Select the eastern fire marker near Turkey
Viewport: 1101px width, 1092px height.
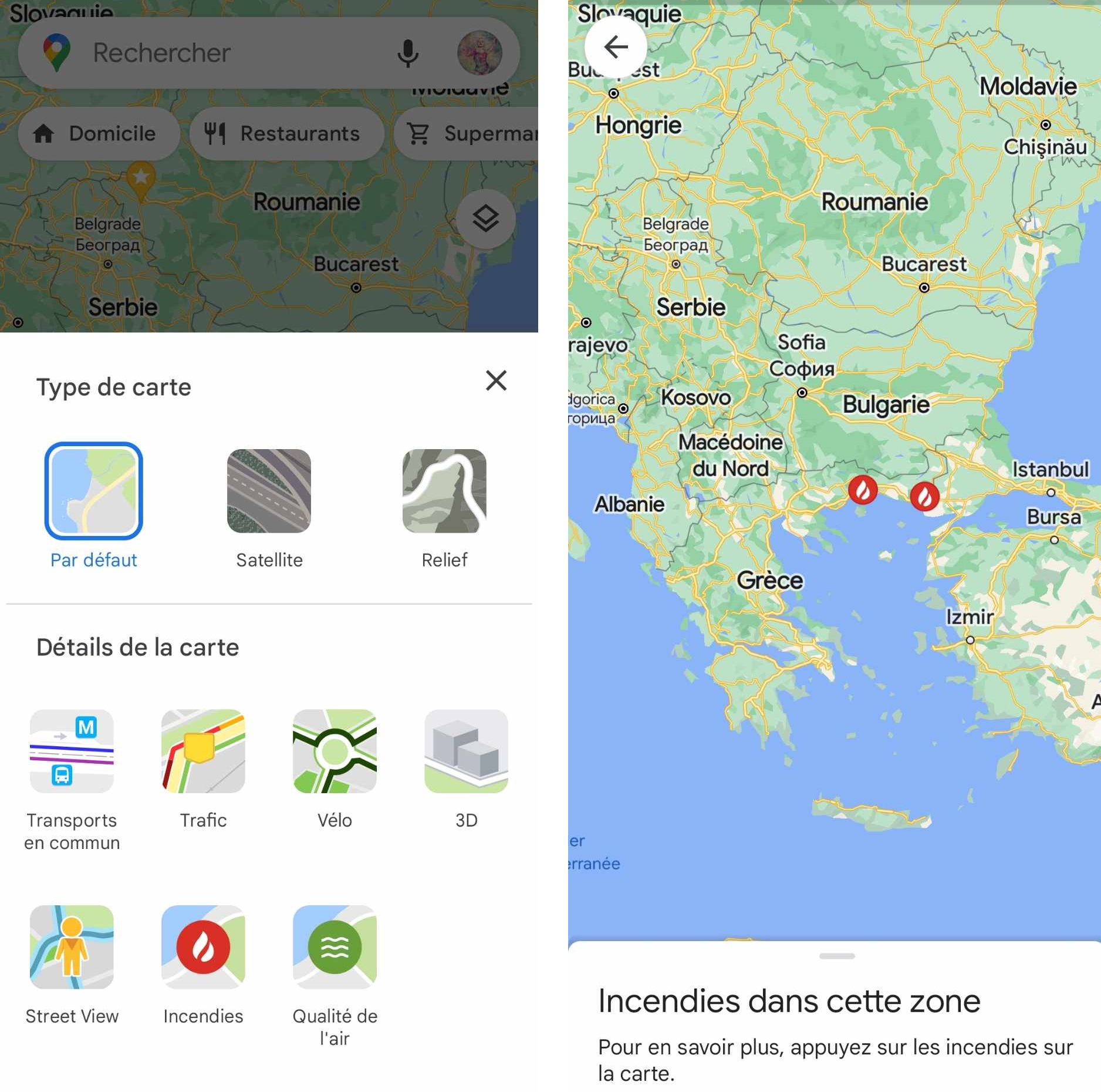pos(924,497)
